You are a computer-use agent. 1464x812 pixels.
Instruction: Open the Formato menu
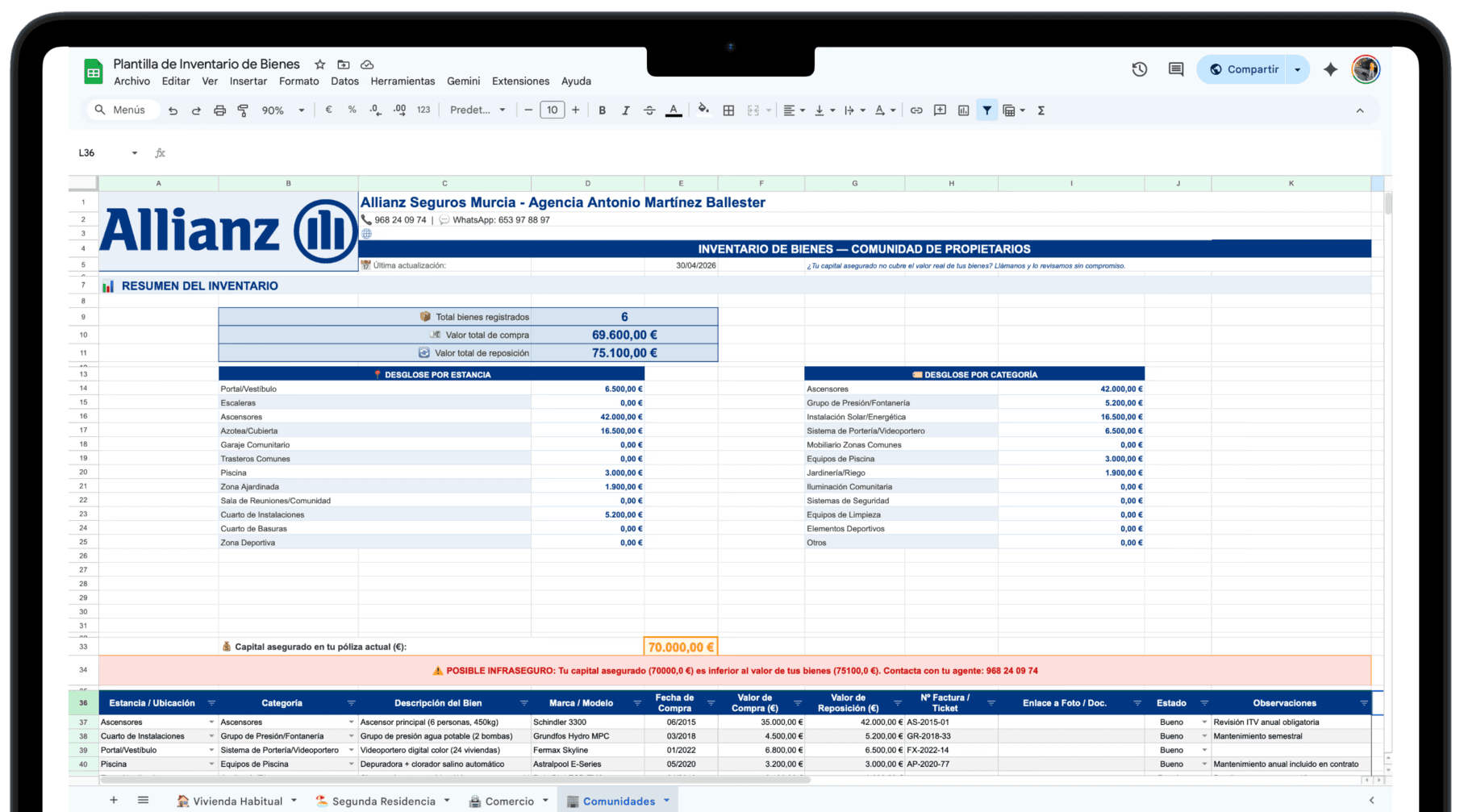click(x=299, y=81)
